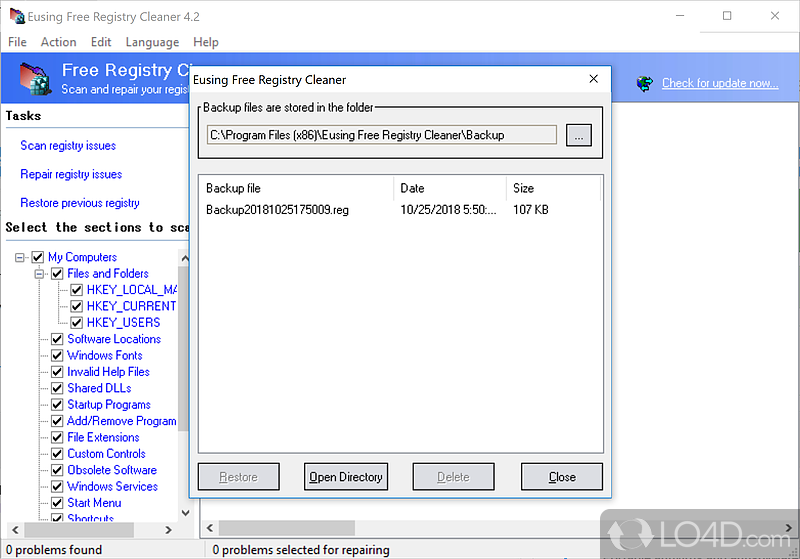Screen dimensions: 800x559
Task: Uncheck the File Extensions checkbox
Action: [x=57, y=437]
